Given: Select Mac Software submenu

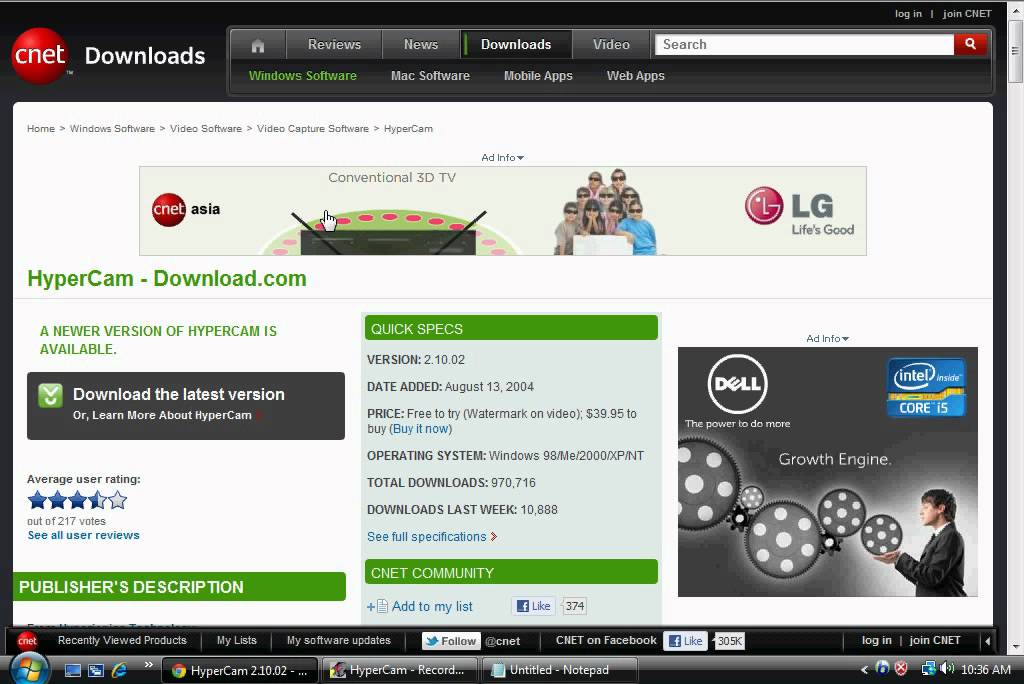Looking at the screenshot, I should pyautogui.click(x=430, y=76).
